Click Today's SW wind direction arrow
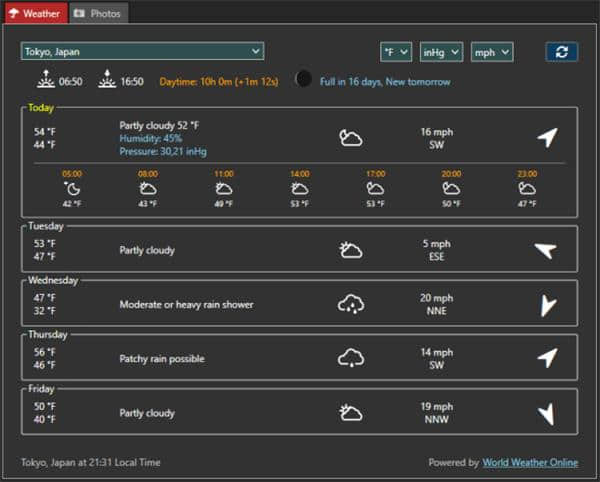 click(546, 137)
